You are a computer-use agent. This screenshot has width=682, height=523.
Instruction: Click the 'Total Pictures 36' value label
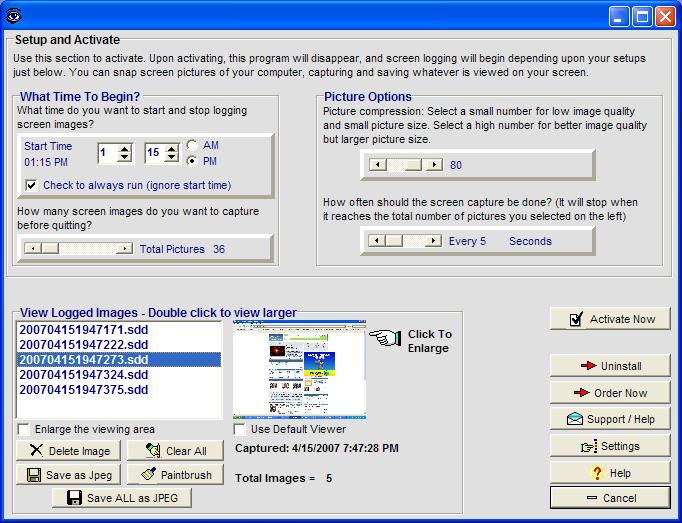pos(182,249)
